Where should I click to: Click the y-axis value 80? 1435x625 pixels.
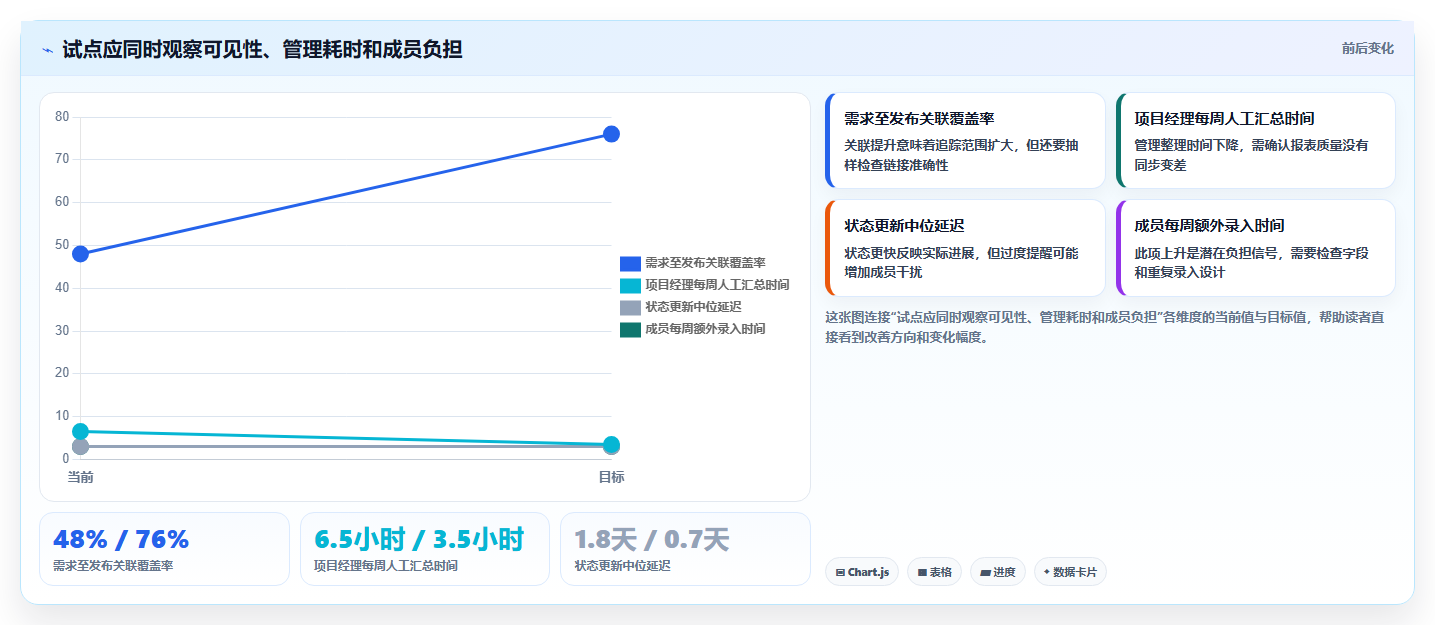(x=62, y=117)
